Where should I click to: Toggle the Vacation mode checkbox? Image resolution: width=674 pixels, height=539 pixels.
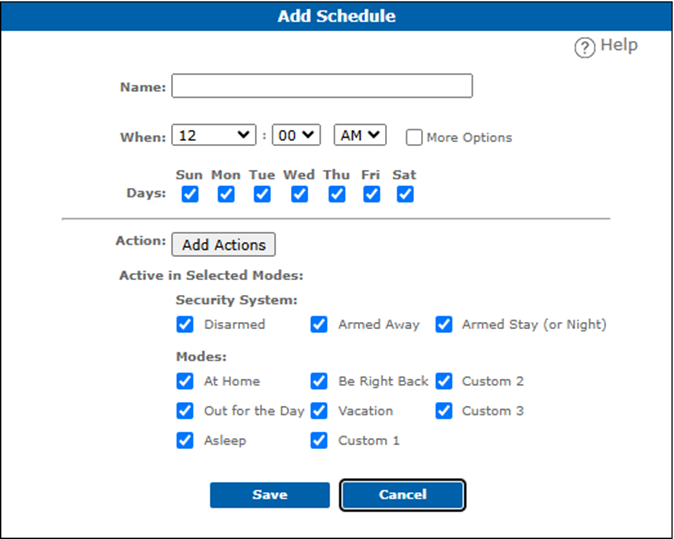(319, 411)
